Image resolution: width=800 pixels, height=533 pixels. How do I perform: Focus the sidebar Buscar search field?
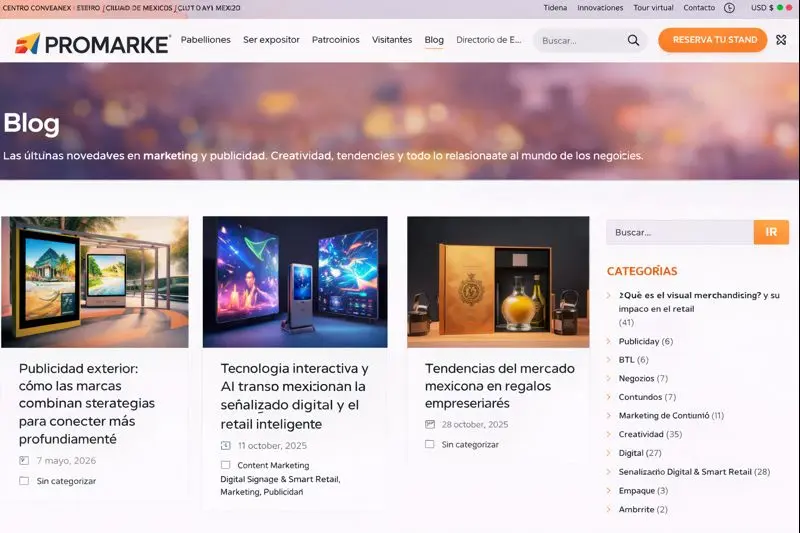(680, 232)
